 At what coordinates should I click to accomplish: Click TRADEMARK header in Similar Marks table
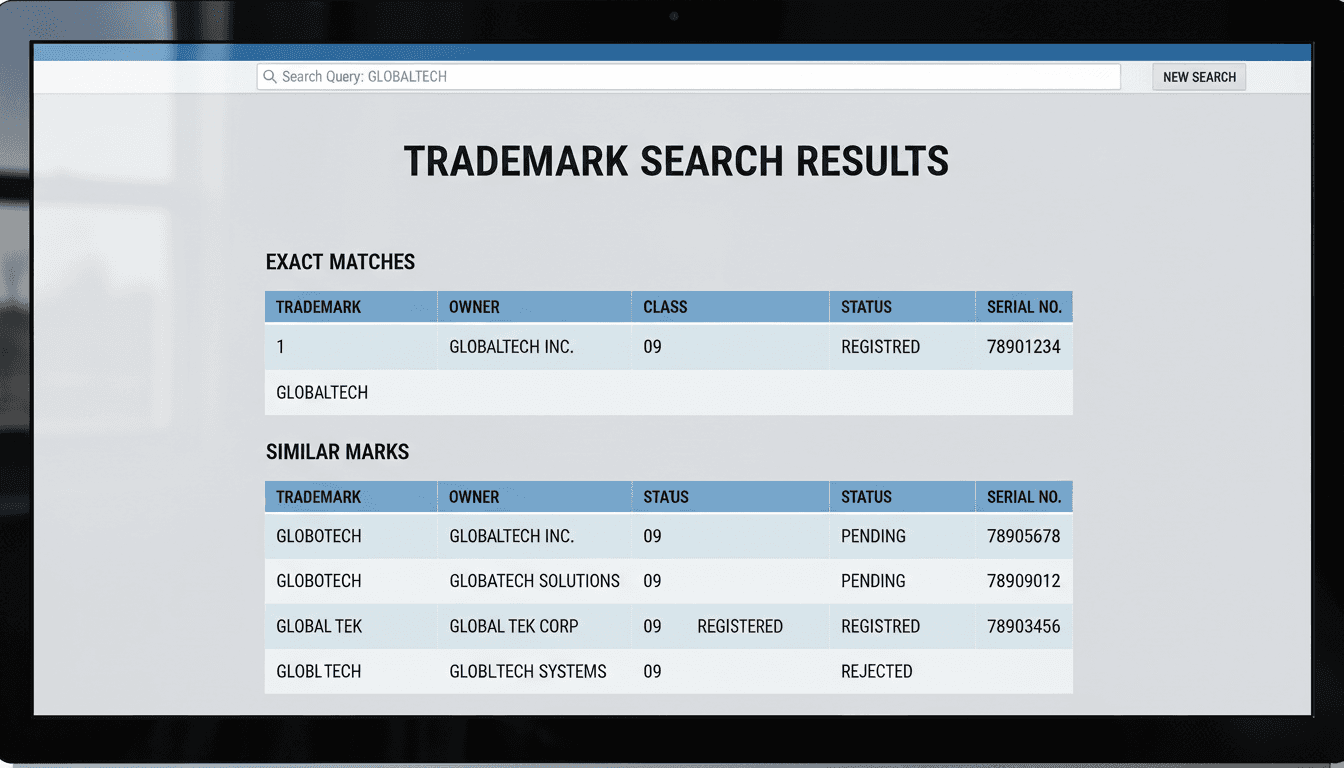tap(319, 497)
